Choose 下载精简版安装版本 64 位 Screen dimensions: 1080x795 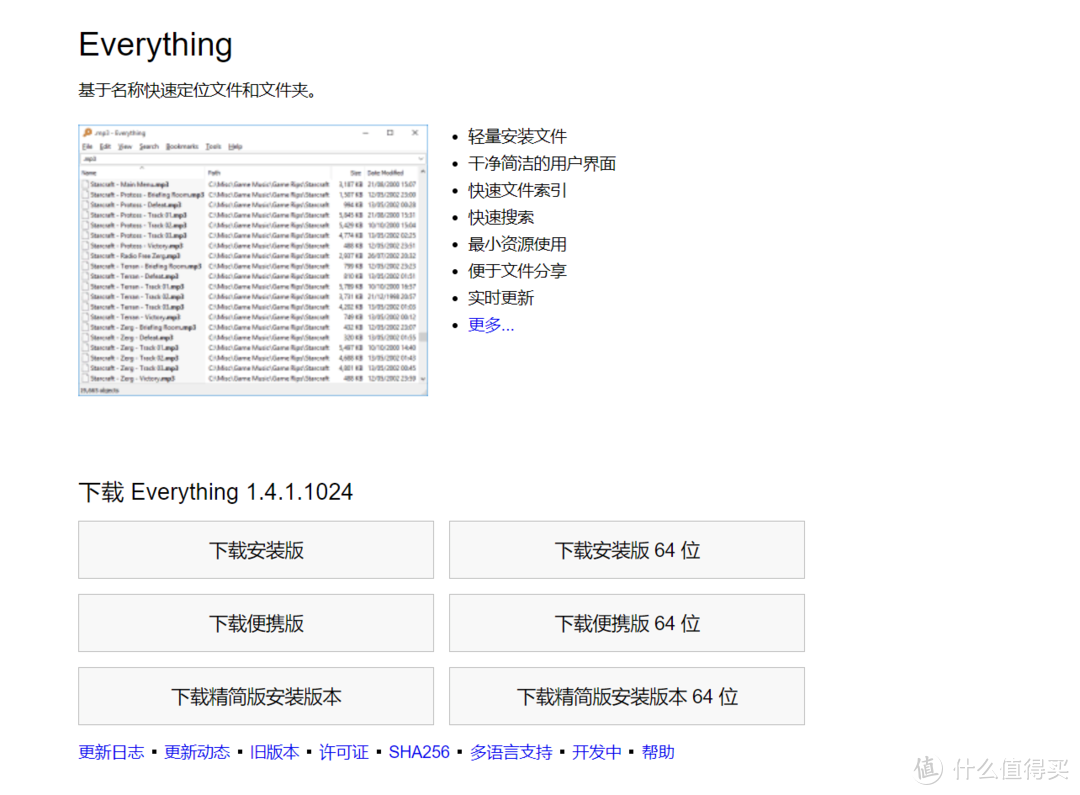[627, 696]
